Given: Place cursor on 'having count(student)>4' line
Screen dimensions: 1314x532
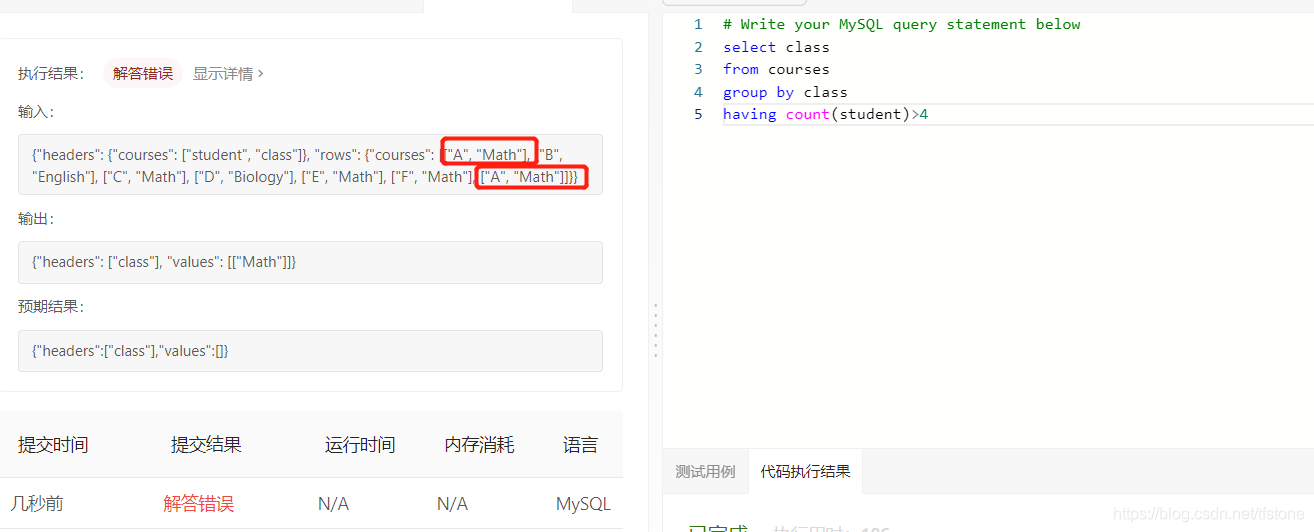Looking at the screenshot, I should tap(825, 114).
